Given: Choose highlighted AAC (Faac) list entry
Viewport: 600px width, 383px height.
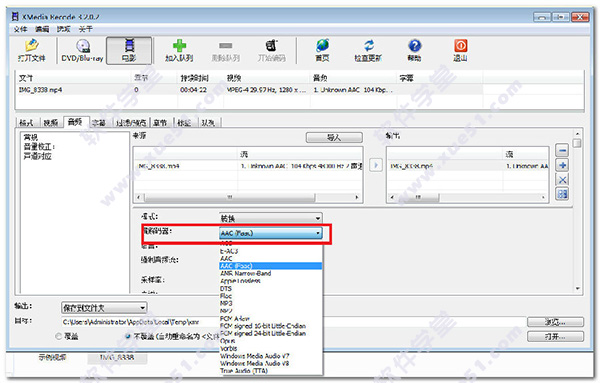Looking at the screenshot, I should click(271, 266).
